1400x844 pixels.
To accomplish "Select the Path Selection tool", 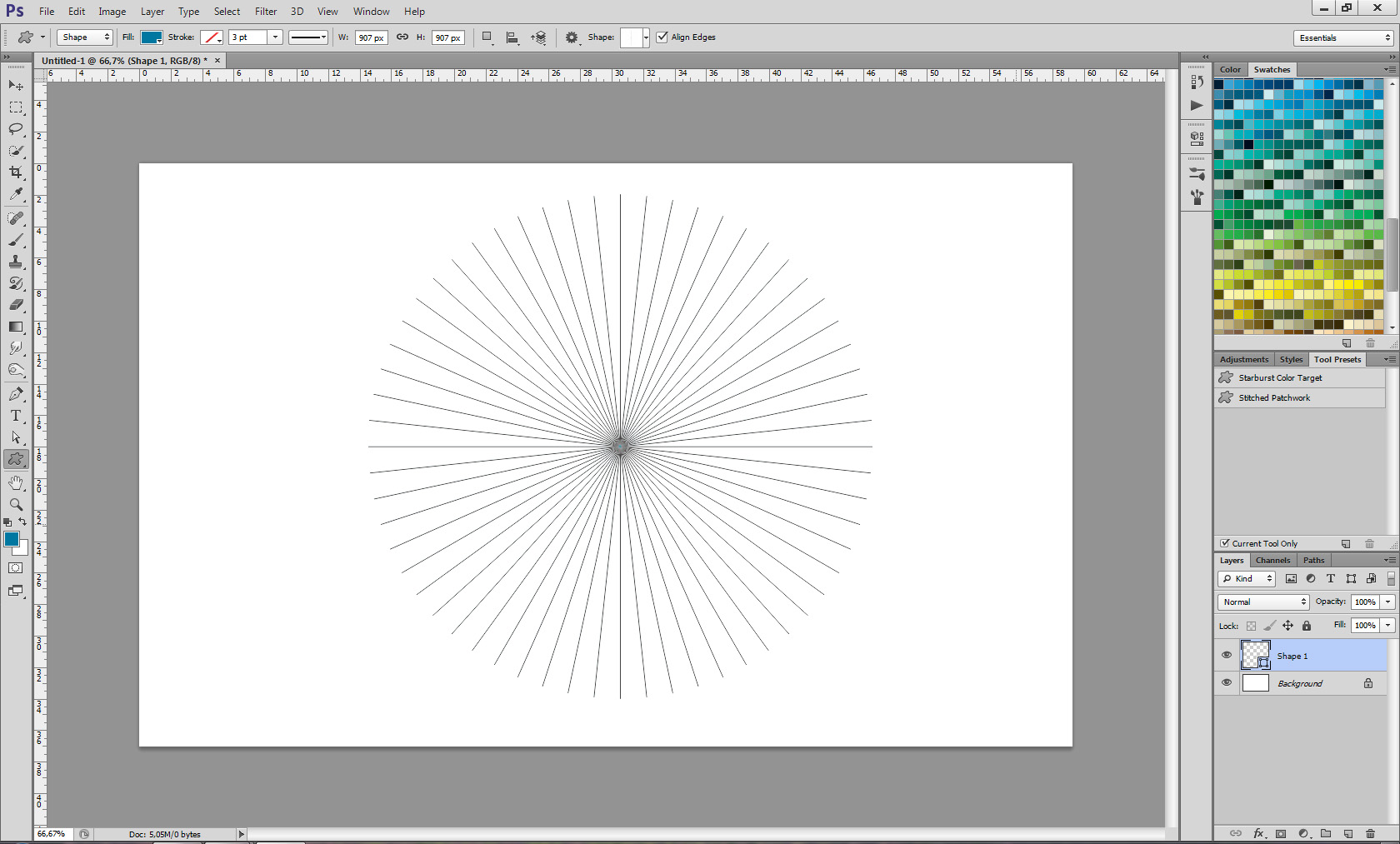I will [x=16, y=437].
